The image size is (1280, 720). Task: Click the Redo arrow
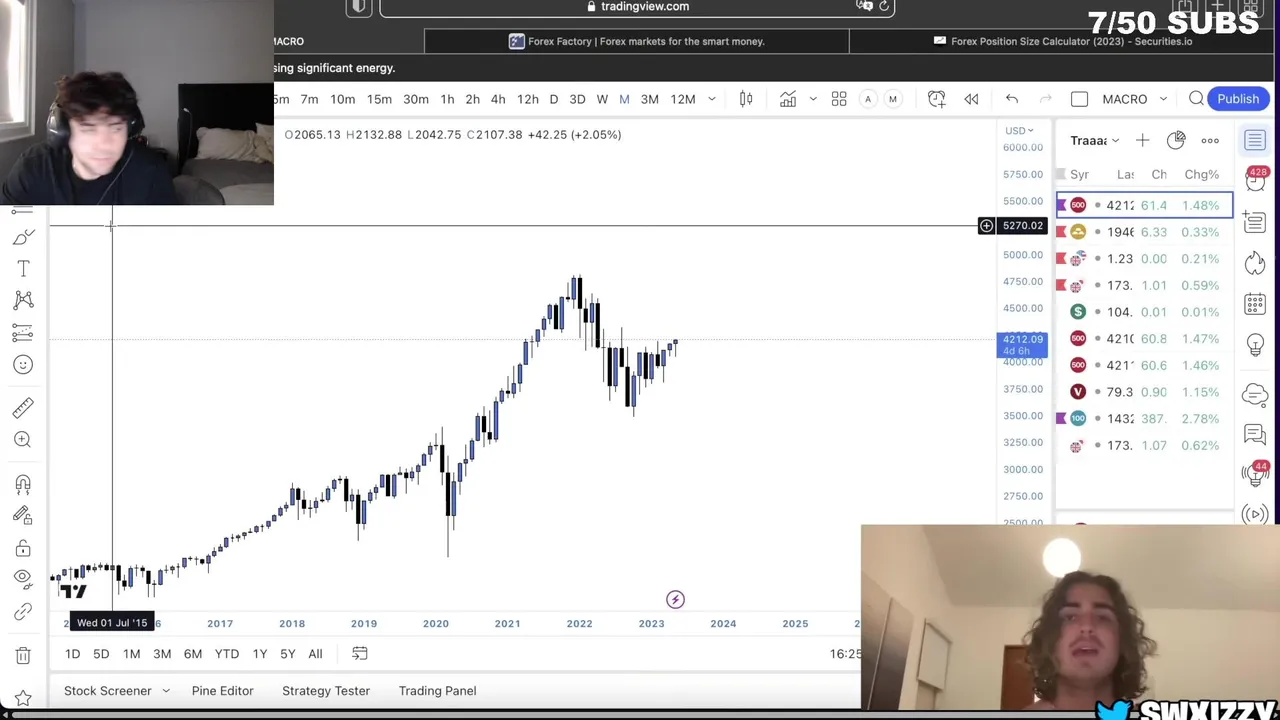1046,99
